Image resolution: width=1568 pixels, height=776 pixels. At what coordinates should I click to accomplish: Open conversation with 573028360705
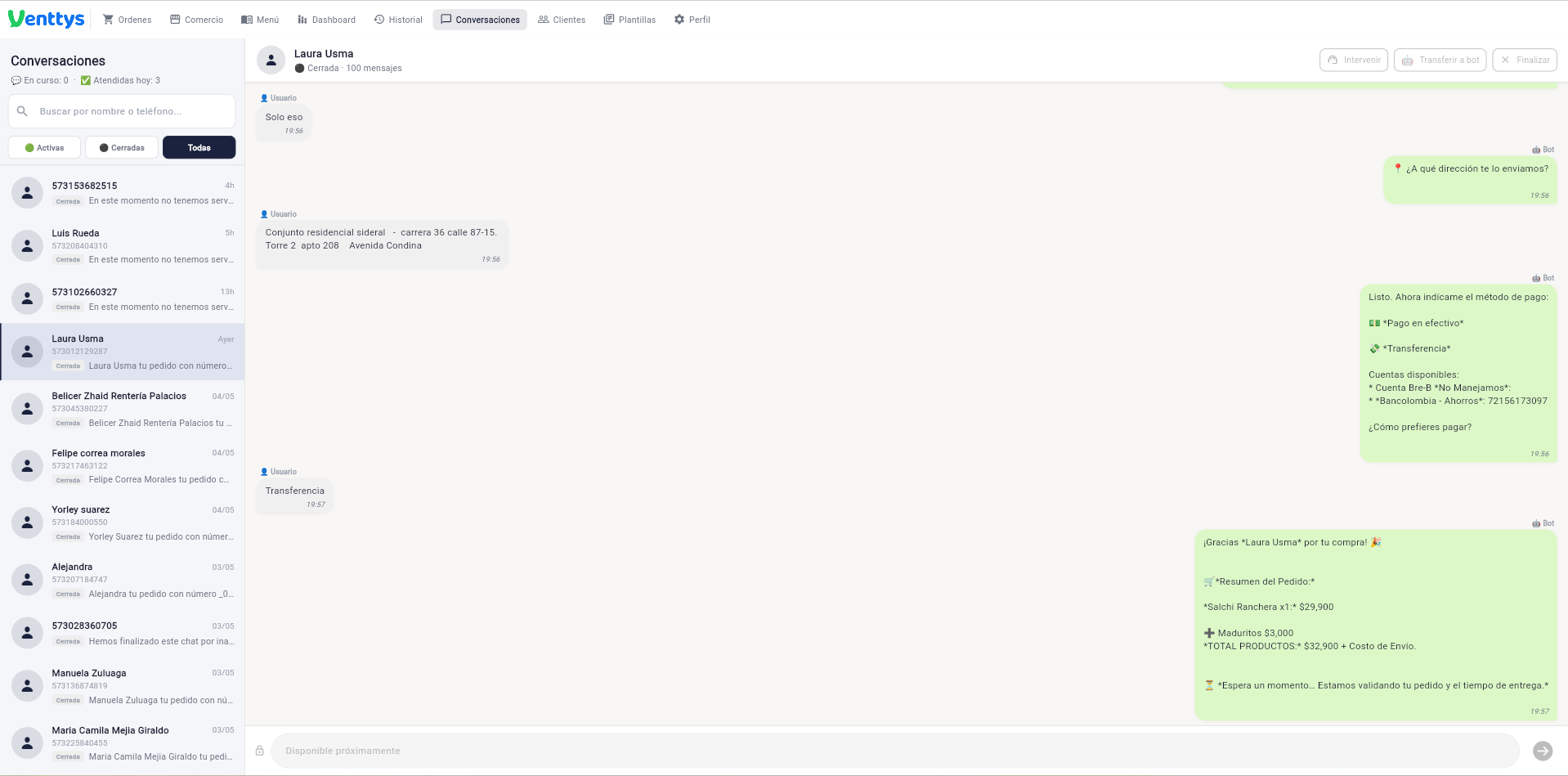point(123,633)
